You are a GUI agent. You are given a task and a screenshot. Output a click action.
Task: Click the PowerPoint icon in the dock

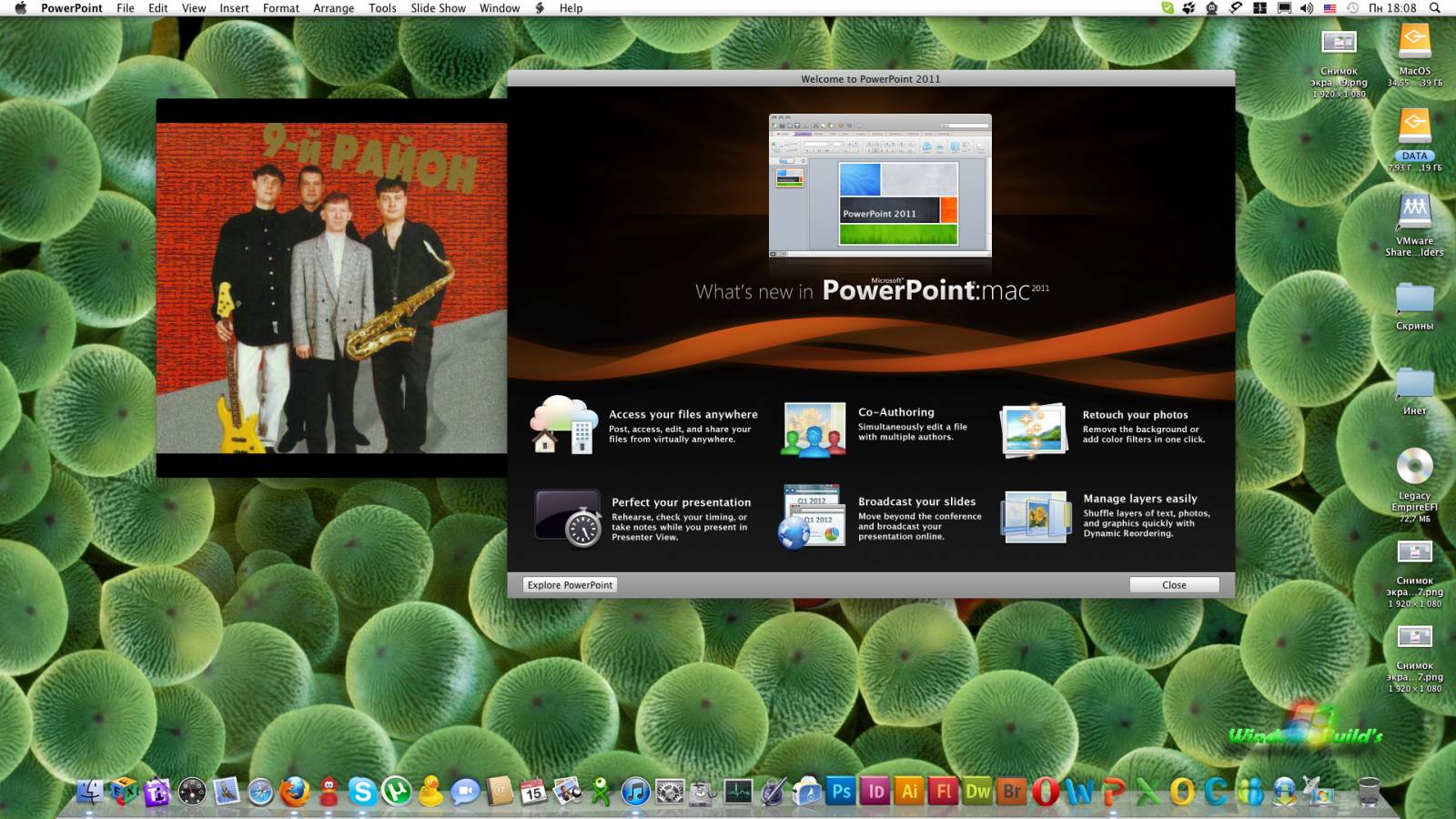click(1114, 793)
